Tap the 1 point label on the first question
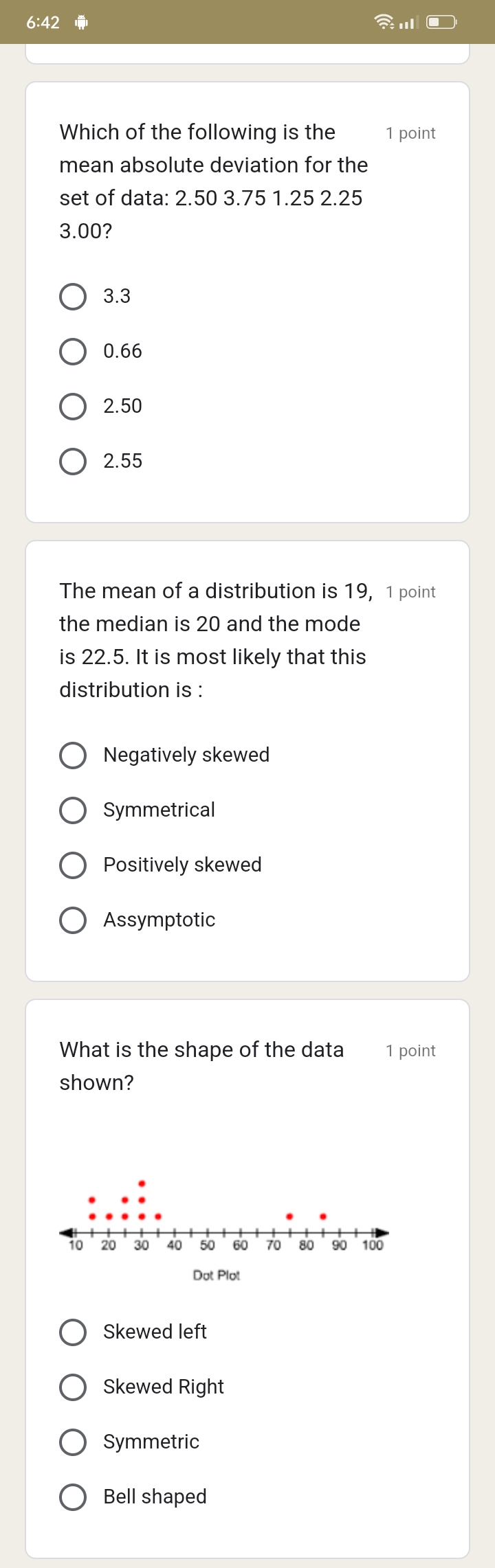 [410, 133]
